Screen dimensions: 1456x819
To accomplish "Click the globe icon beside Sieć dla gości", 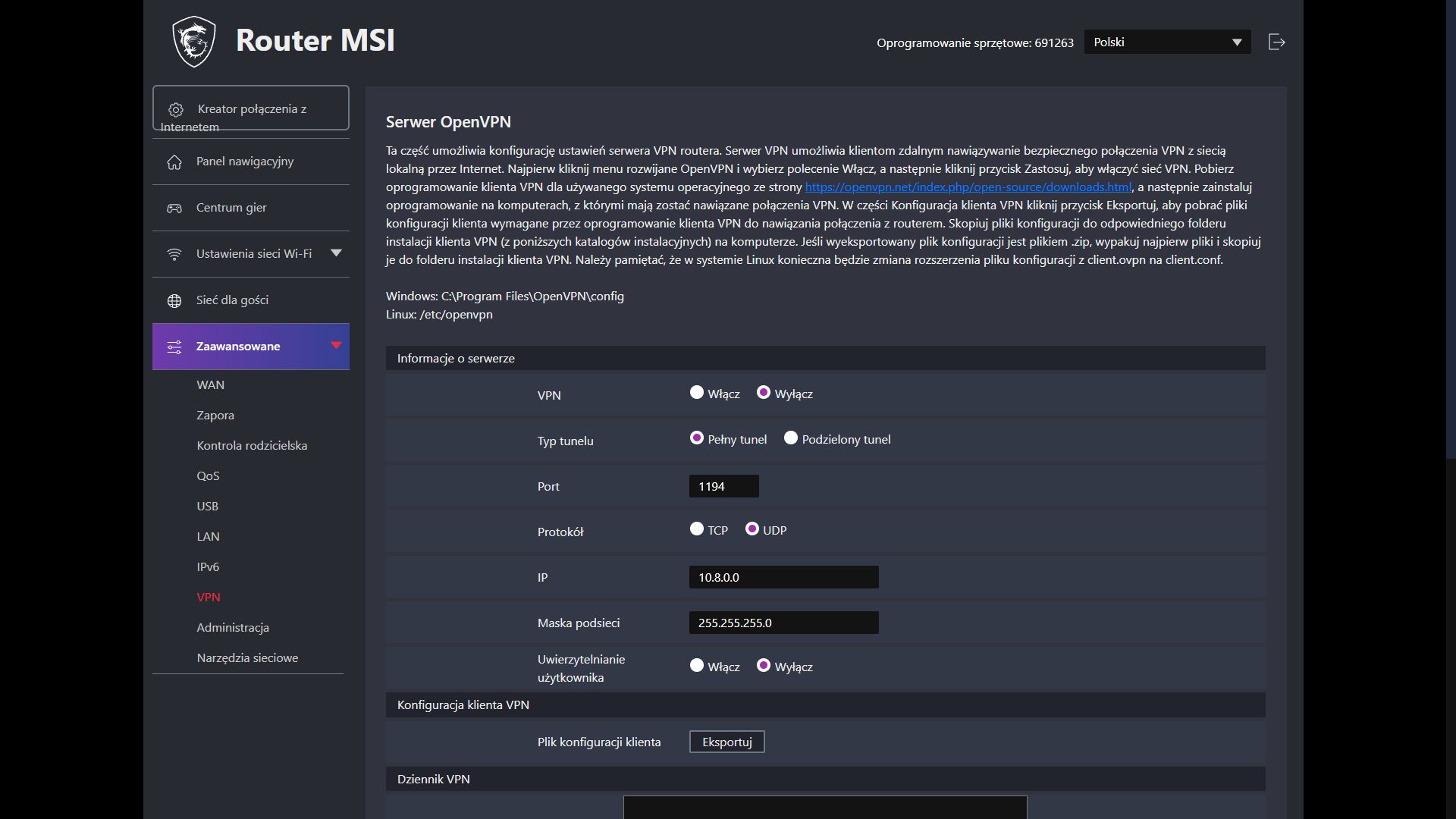I will (174, 301).
